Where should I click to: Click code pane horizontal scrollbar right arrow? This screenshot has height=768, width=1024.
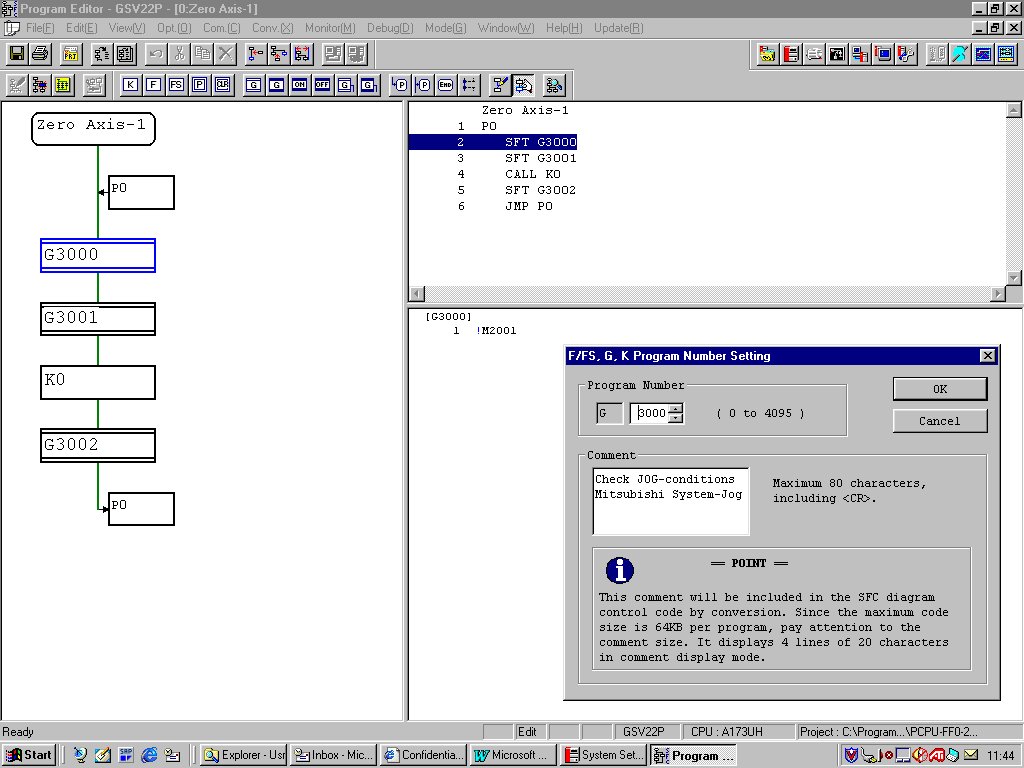(997, 294)
